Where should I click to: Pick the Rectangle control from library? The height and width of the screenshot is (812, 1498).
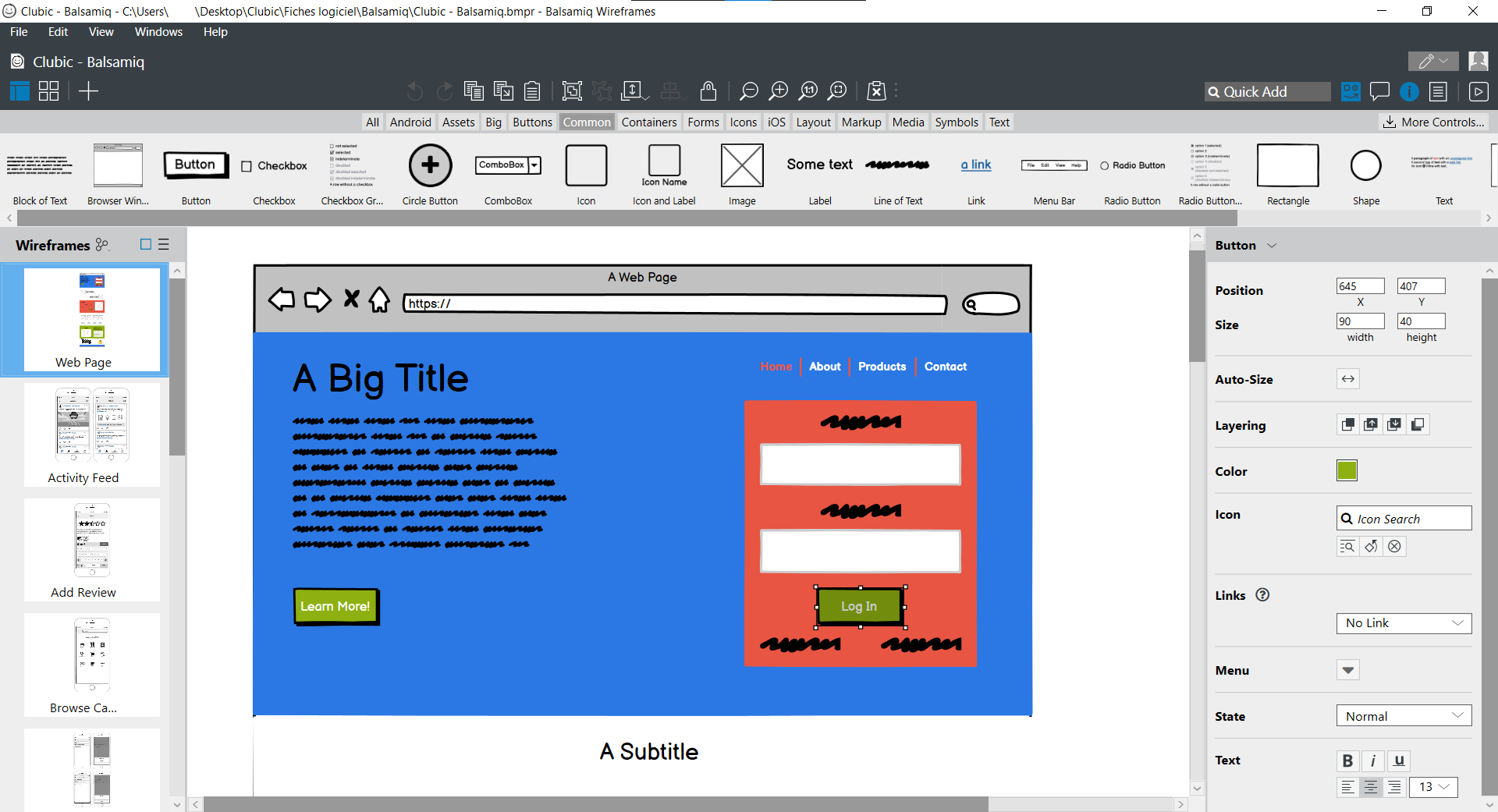(1288, 175)
